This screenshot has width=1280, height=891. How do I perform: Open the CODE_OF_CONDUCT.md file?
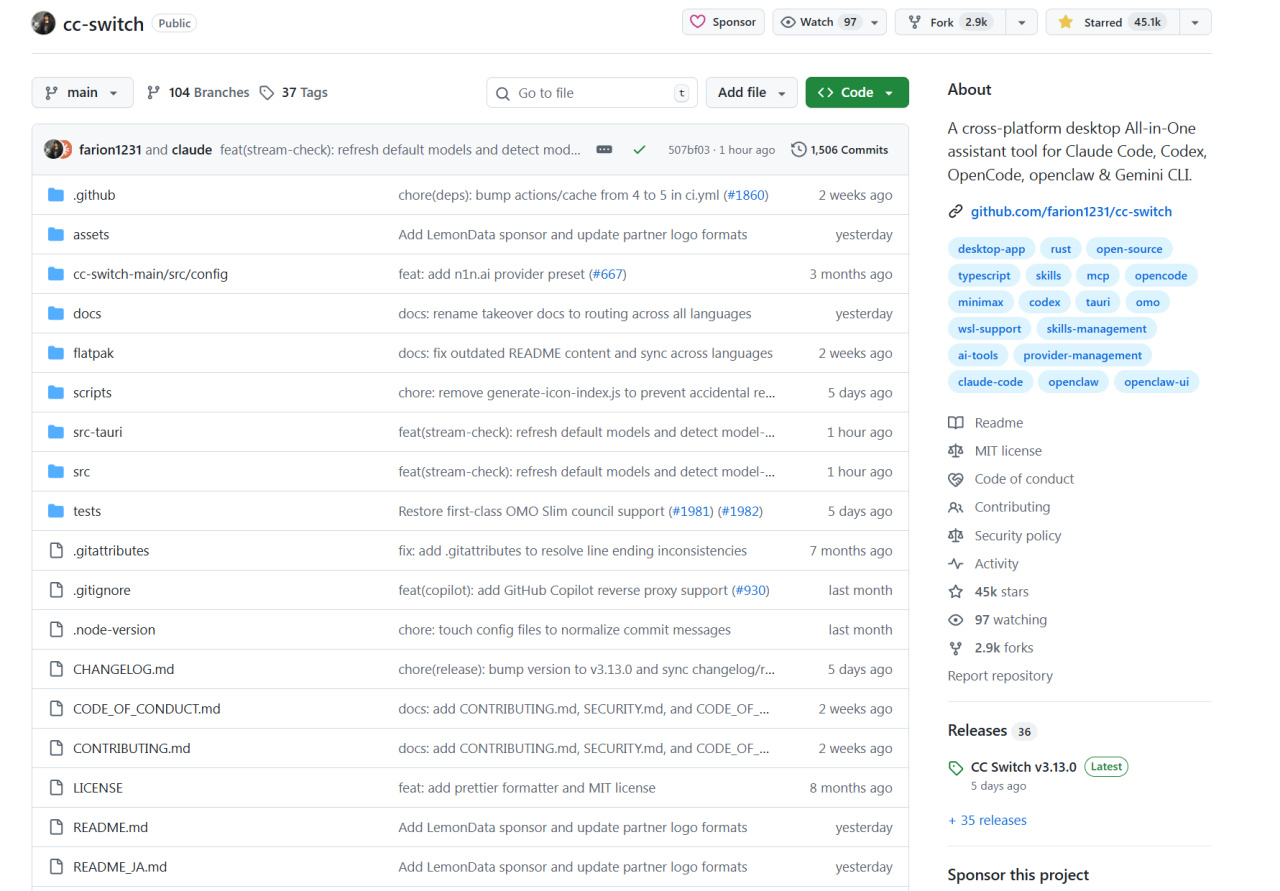[x=147, y=709]
